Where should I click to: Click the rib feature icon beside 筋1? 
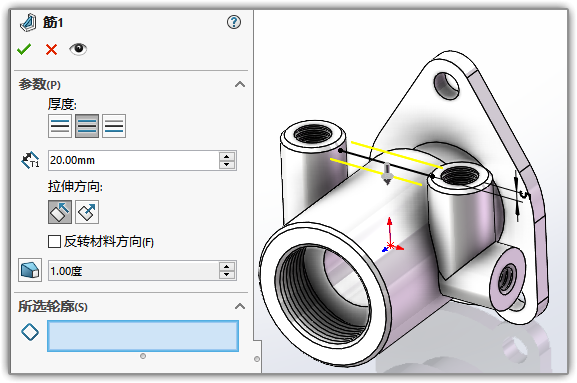[28, 23]
